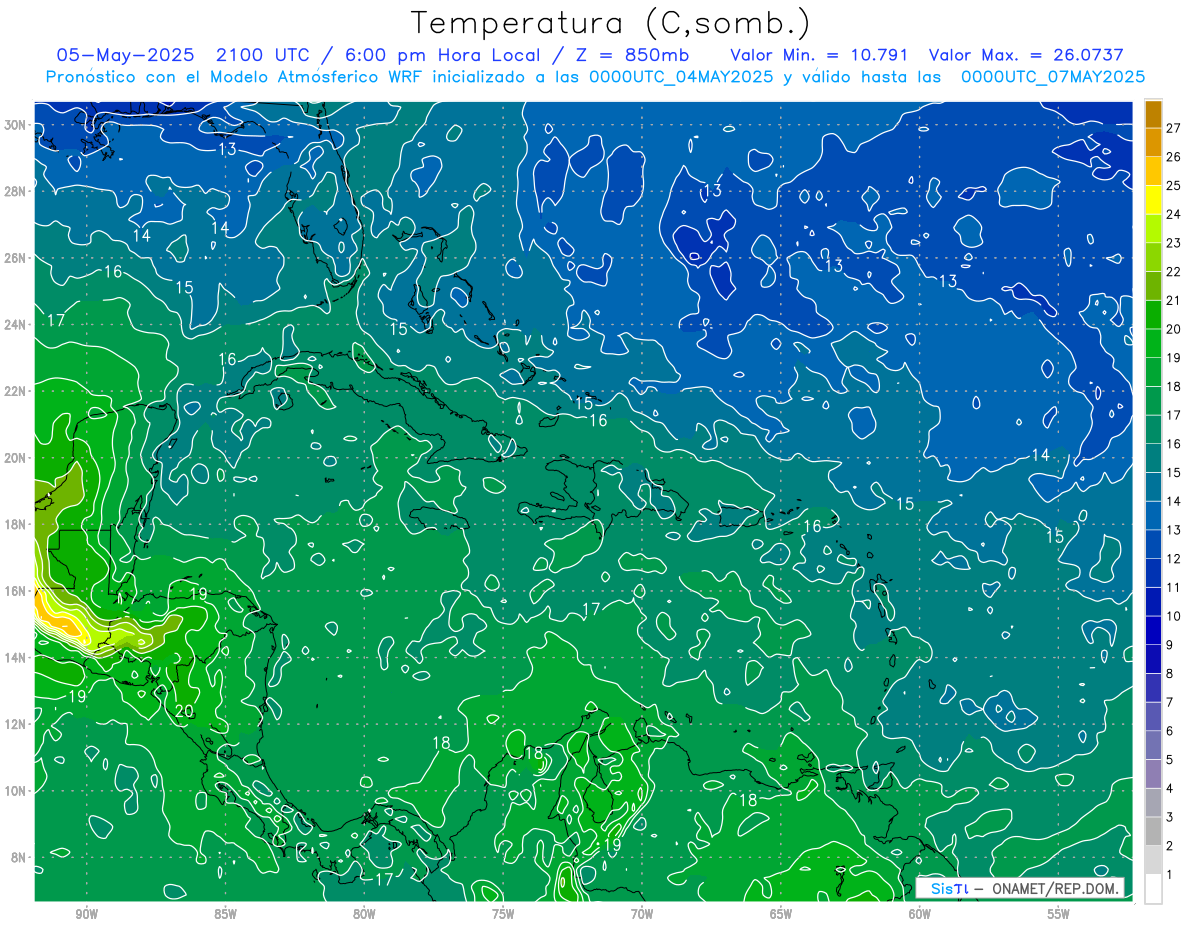Click the "30N" latitude axis label
Viewport: 1200px width, 927px height.
[x=16, y=125]
